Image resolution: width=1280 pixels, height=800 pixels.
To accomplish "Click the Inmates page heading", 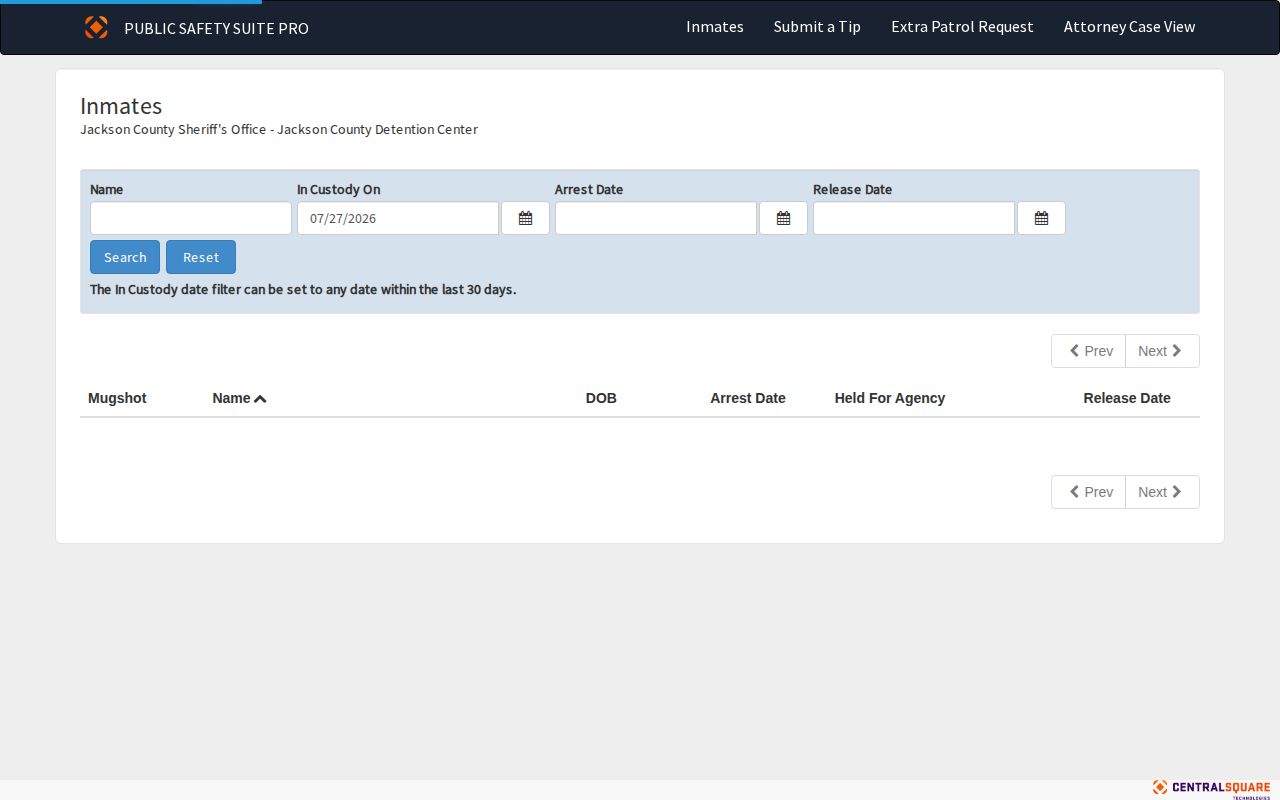I will [x=121, y=106].
